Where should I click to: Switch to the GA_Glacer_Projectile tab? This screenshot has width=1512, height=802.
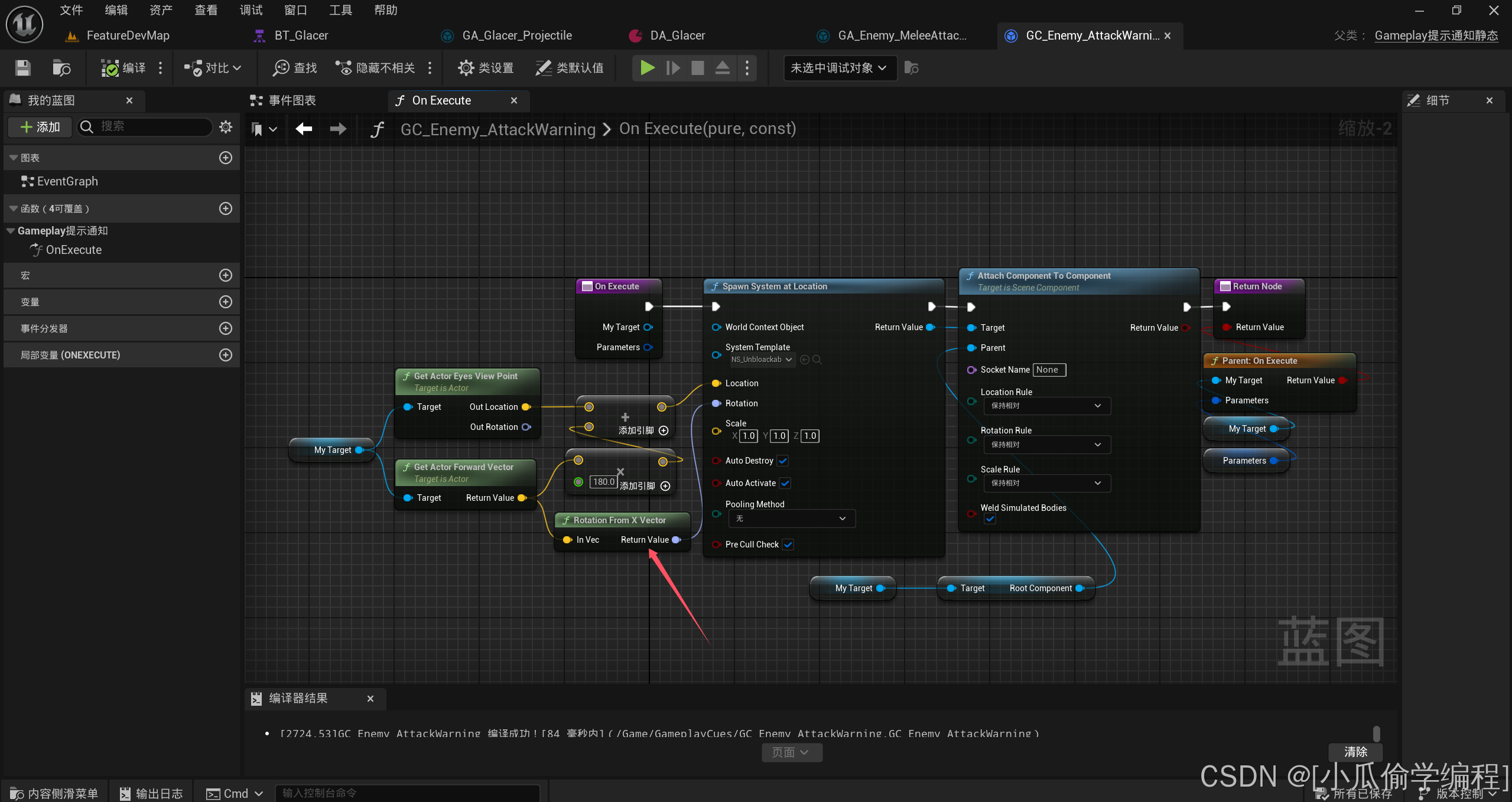pos(516,35)
